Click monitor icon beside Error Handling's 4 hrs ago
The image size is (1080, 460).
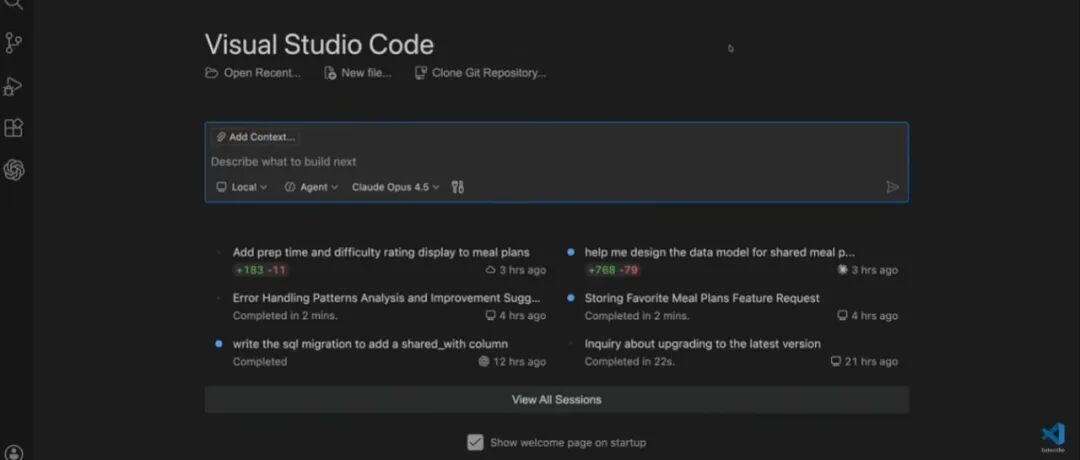click(x=490, y=315)
